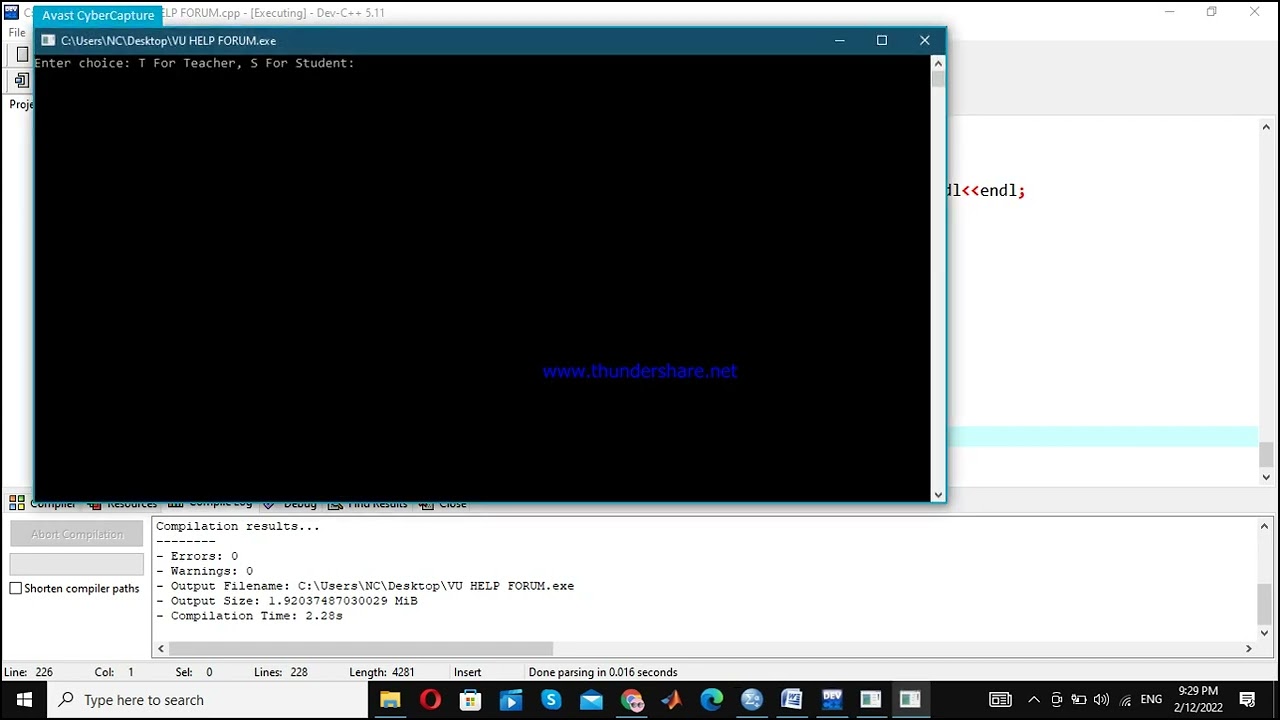This screenshot has height=720, width=1280.
Task: Switch to first console window taskbar icon
Action: [x=870, y=700]
